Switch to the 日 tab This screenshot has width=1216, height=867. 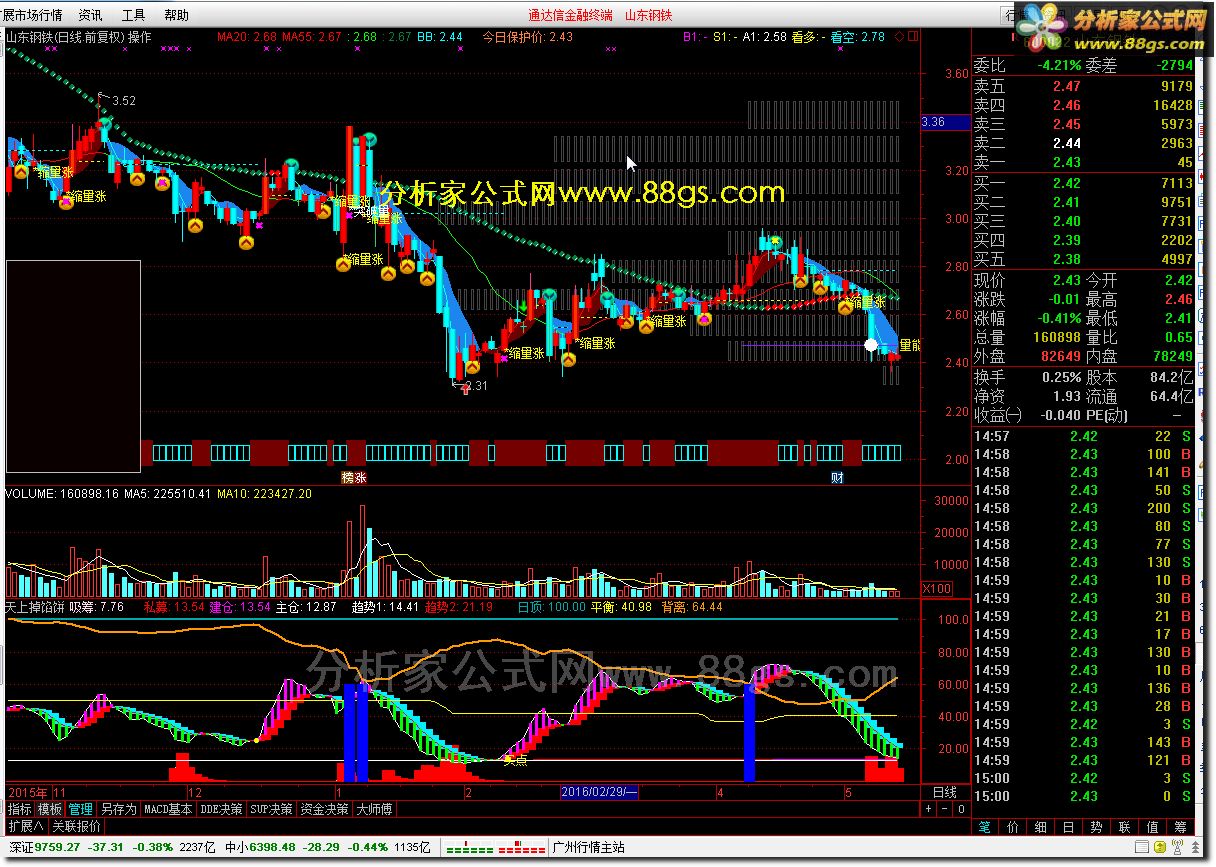click(x=1068, y=827)
